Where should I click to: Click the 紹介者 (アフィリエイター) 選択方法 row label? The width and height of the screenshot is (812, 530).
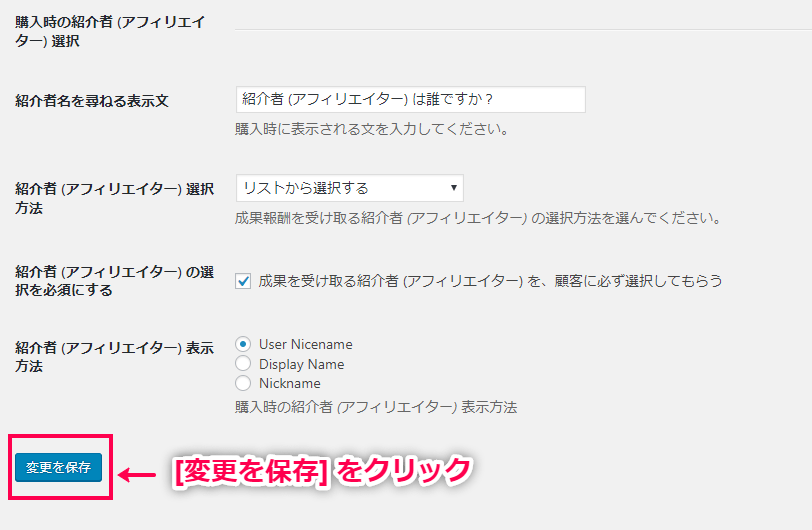coord(114,198)
